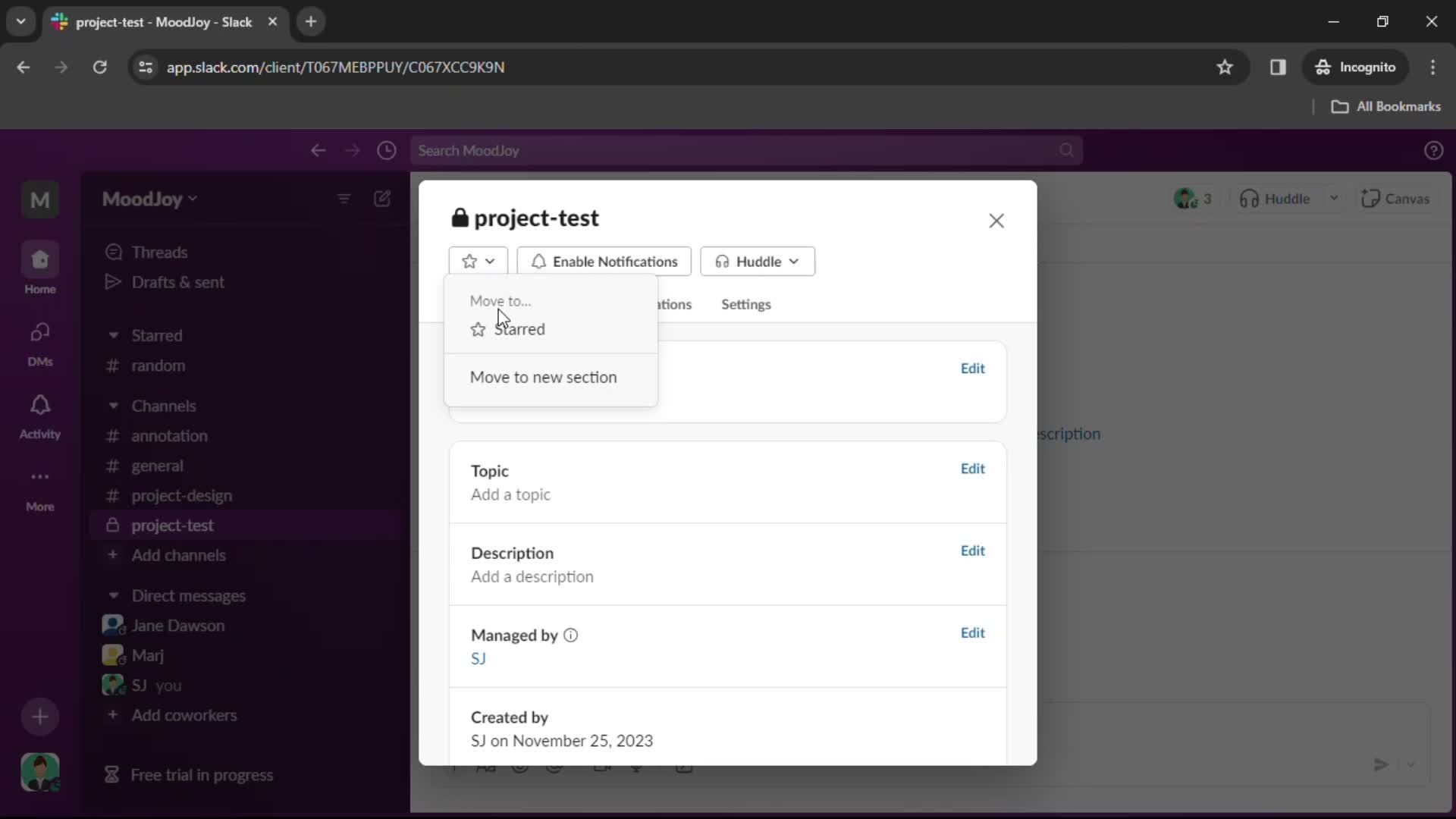The image size is (1456, 819).
Task: Click the SJ managed-by profile link
Action: 478,659
